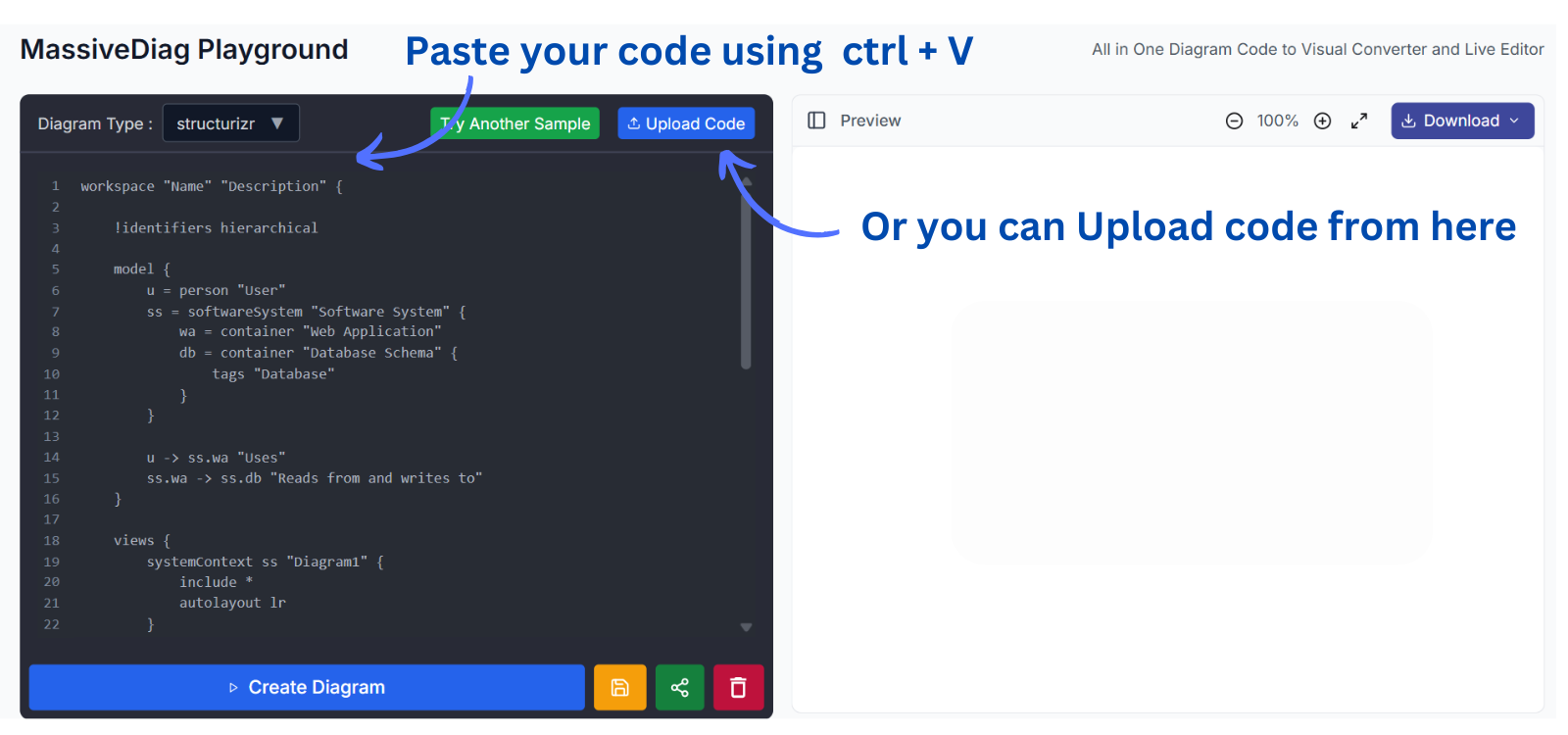
Task: Click the Preview panel label
Action: [869, 121]
